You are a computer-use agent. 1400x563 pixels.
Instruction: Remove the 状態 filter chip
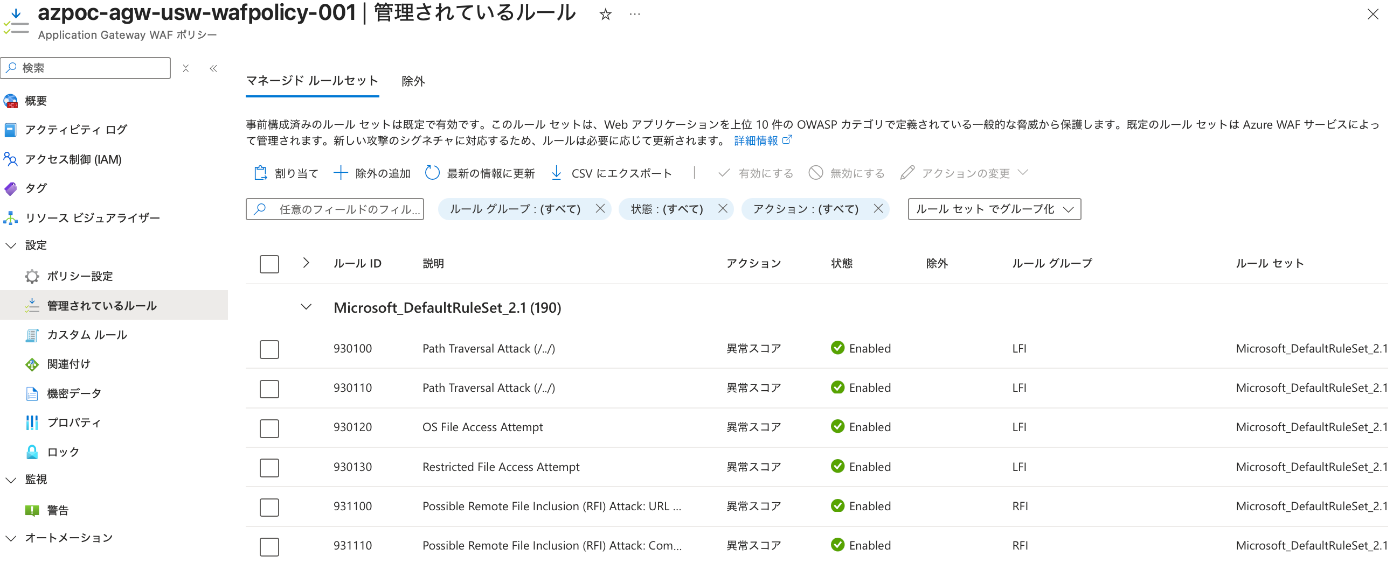[722, 209]
